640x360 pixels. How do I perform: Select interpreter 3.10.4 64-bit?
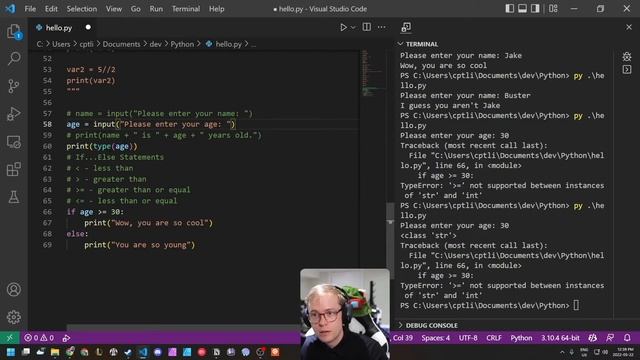[x=560, y=338]
